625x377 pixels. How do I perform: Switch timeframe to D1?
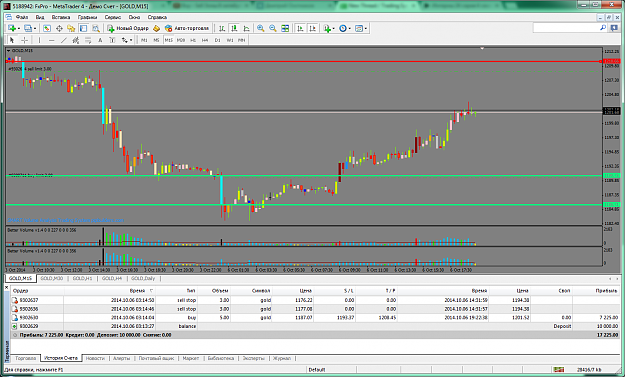tap(217, 40)
